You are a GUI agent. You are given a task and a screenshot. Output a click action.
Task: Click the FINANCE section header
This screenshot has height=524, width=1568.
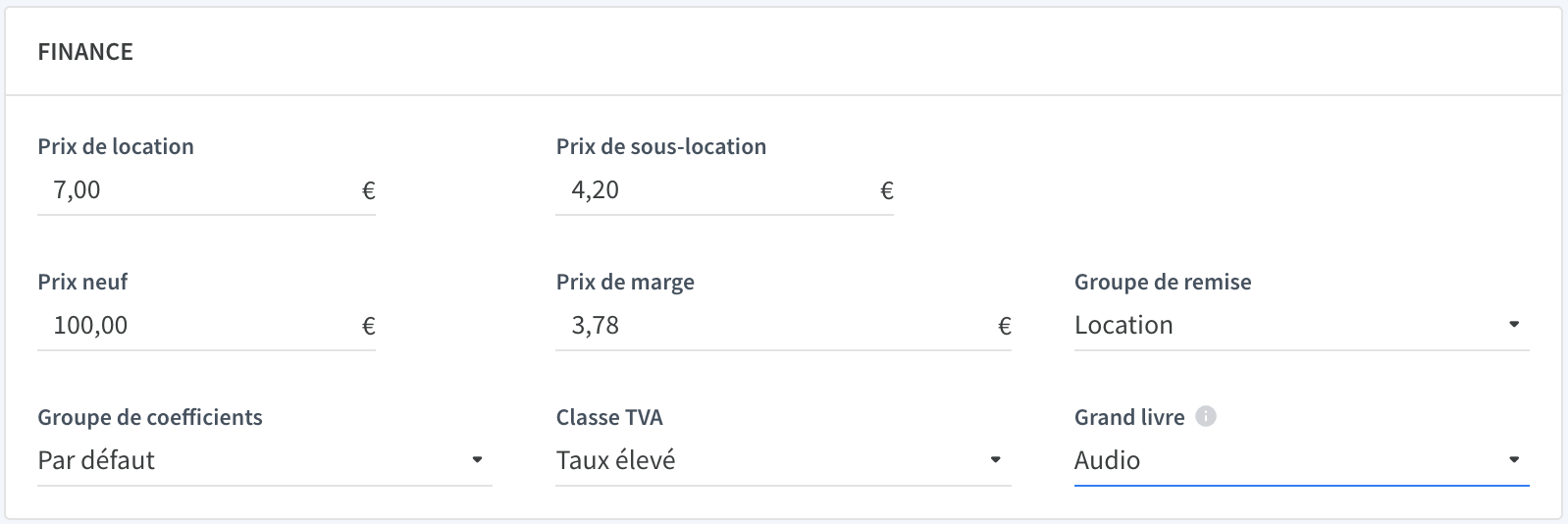[x=85, y=52]
